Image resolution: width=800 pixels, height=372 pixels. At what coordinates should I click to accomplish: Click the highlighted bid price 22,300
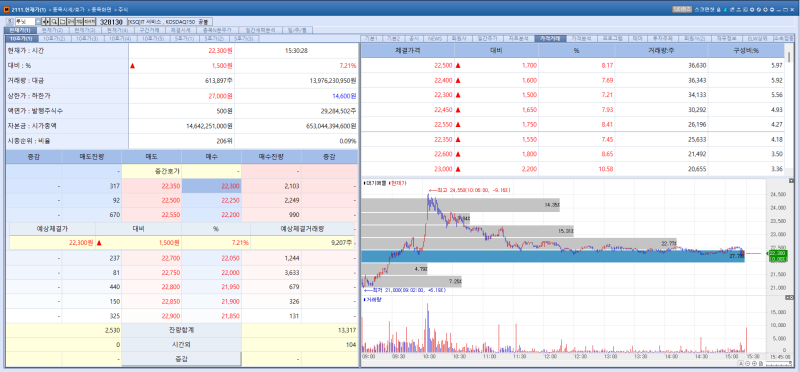tap(212, 187)
